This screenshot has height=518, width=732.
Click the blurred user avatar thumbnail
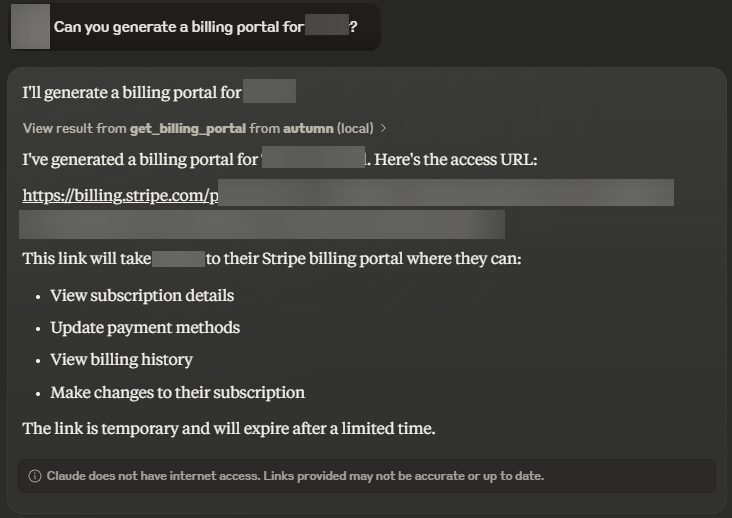point(30,27)
